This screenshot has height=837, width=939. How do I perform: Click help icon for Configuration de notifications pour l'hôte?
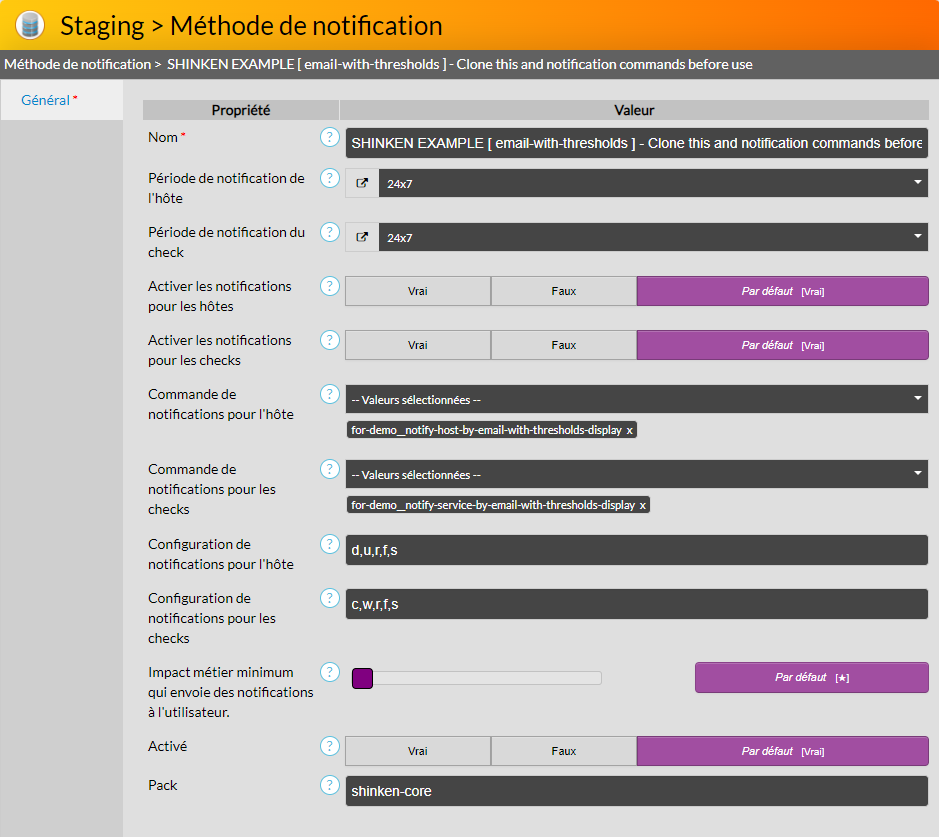[329, 544]
